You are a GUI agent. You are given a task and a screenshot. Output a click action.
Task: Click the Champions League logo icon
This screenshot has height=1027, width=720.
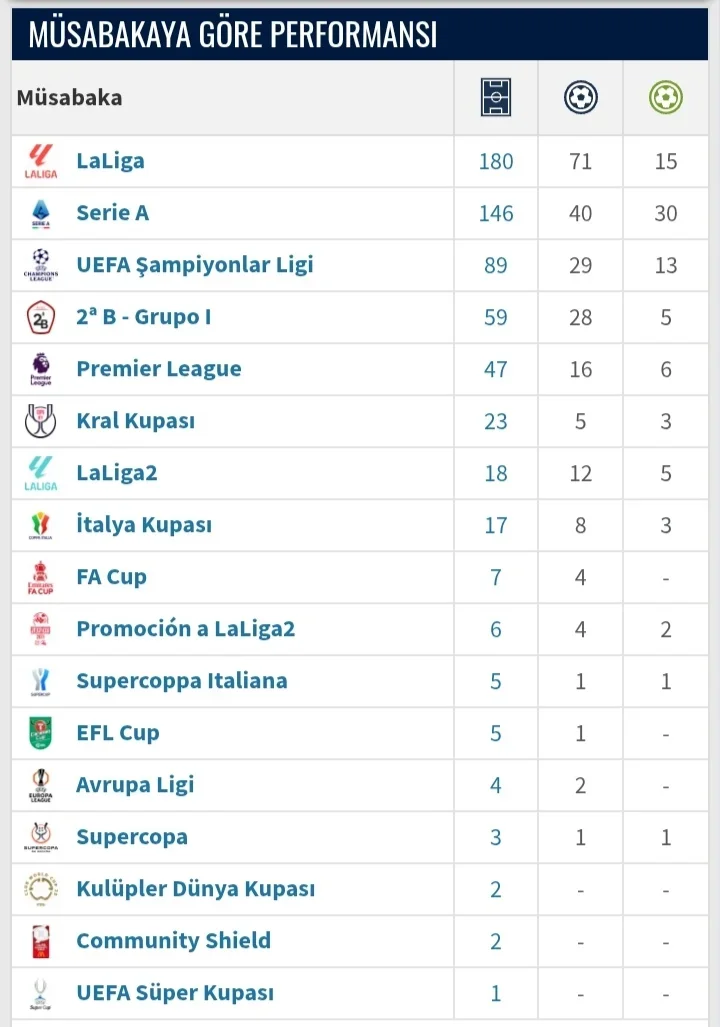pyautogui.click(x=42, y=265)
